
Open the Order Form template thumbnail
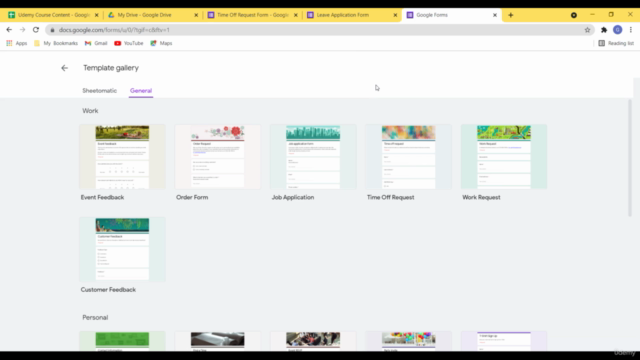tap(218, 157)
